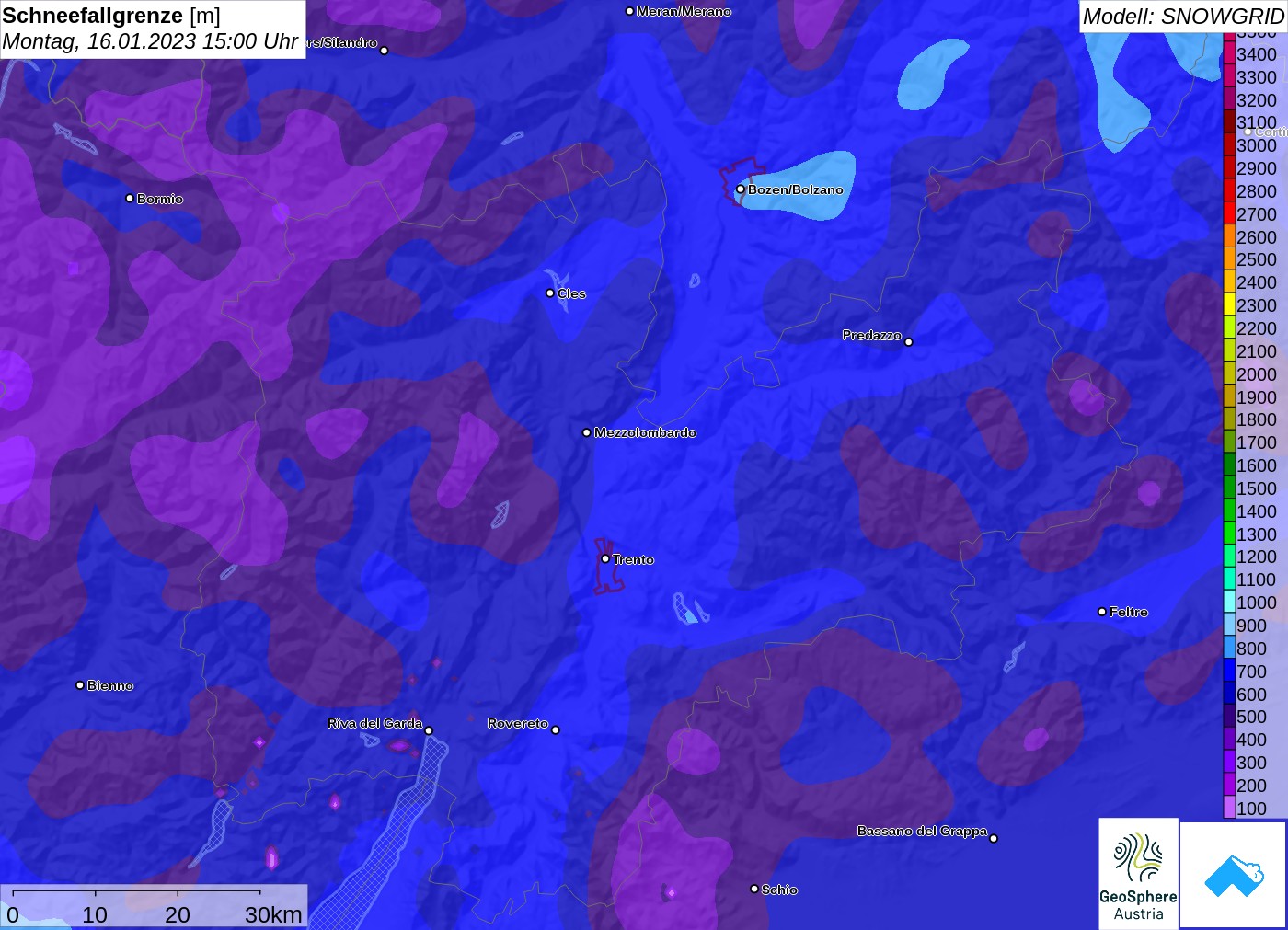Click the Trento label text
This screenshot has width=1288, height=930.
click(x=633, y=559)
